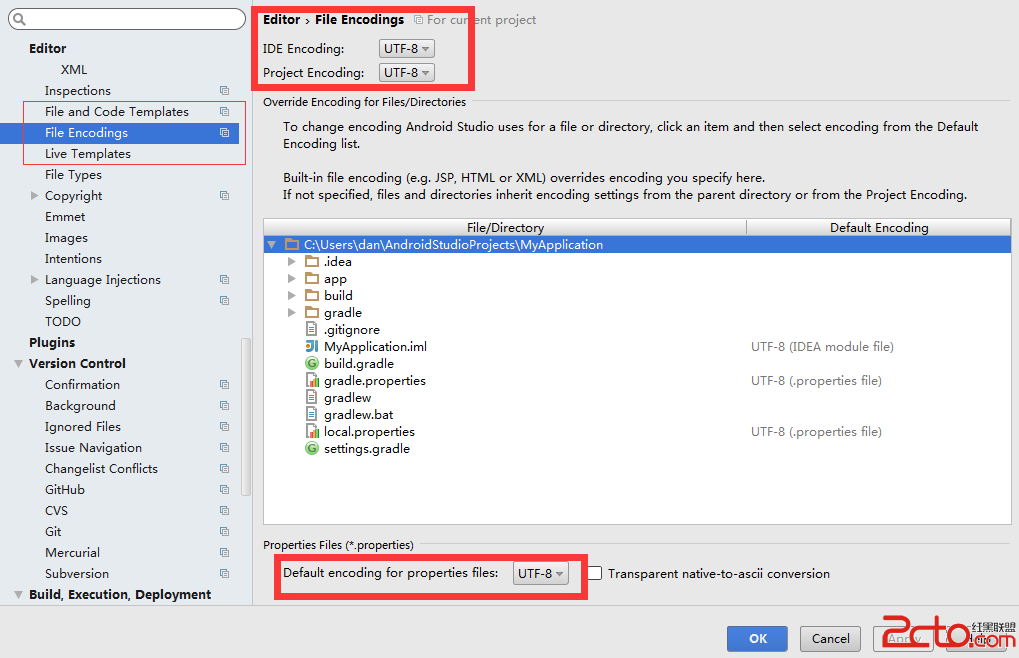
Task: Click the project icon next to File and Code Templates
Action: tap(224, 112)
